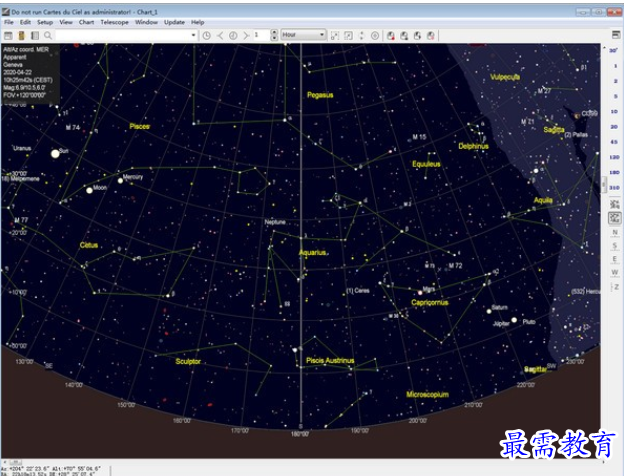Set field of view to 10 degrees
624x476 pixels.
[x=614, y=111]
